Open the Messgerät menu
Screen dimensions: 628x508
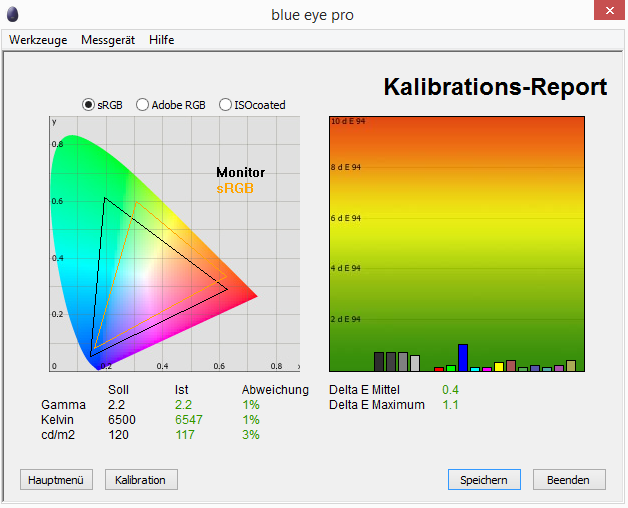pyautogui.click(x=107, y=40)
